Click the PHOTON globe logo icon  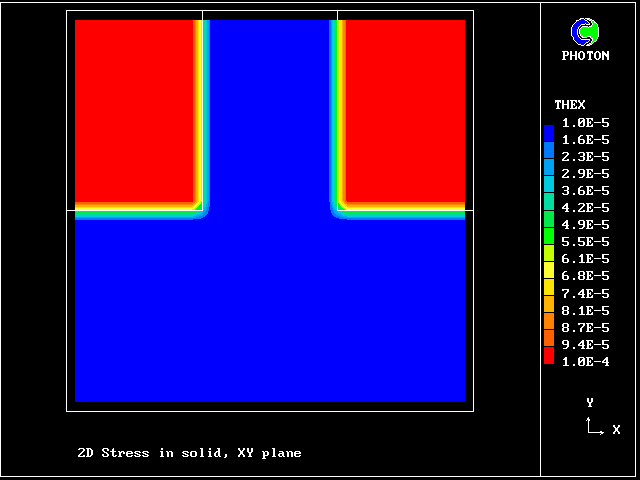(x=585, y=32)
